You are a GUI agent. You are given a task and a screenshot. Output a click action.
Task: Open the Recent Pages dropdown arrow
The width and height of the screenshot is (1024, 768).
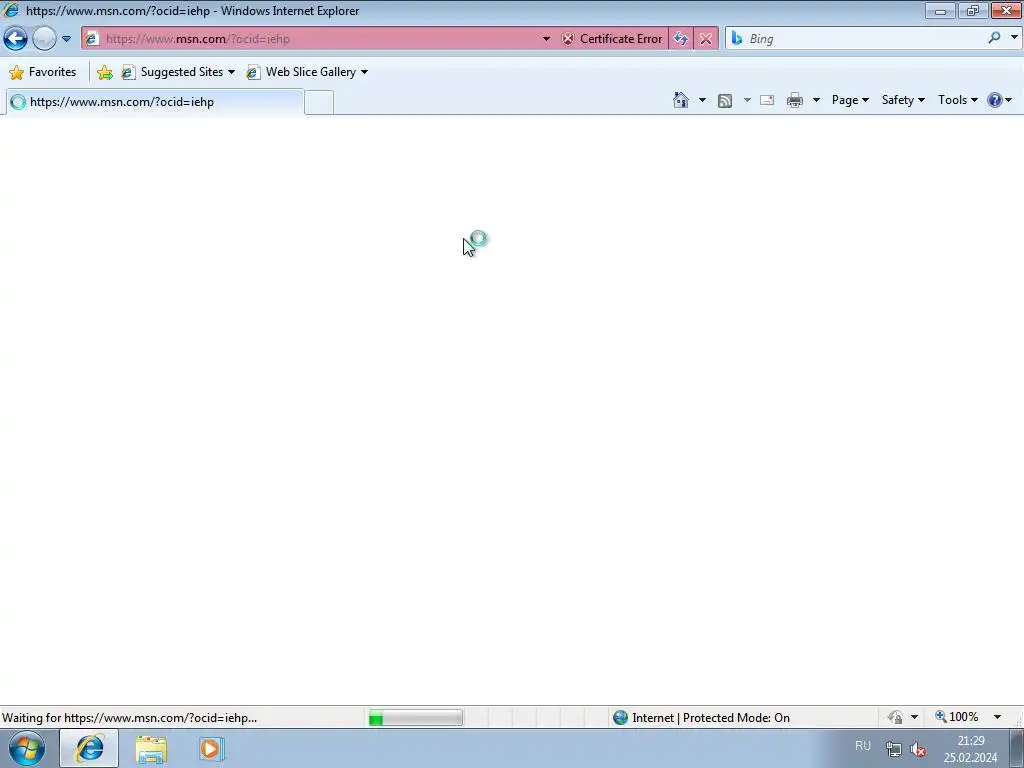point(67,39)
